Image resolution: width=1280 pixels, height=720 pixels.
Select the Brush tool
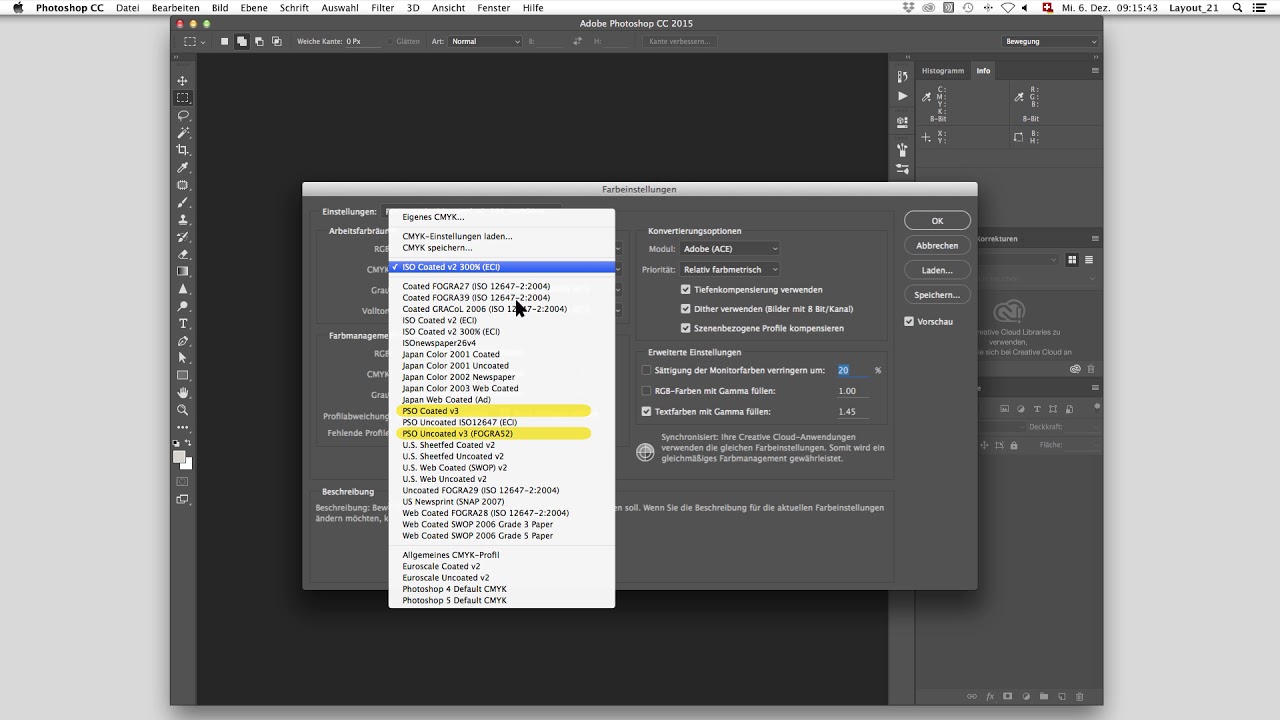pos(183,202)
